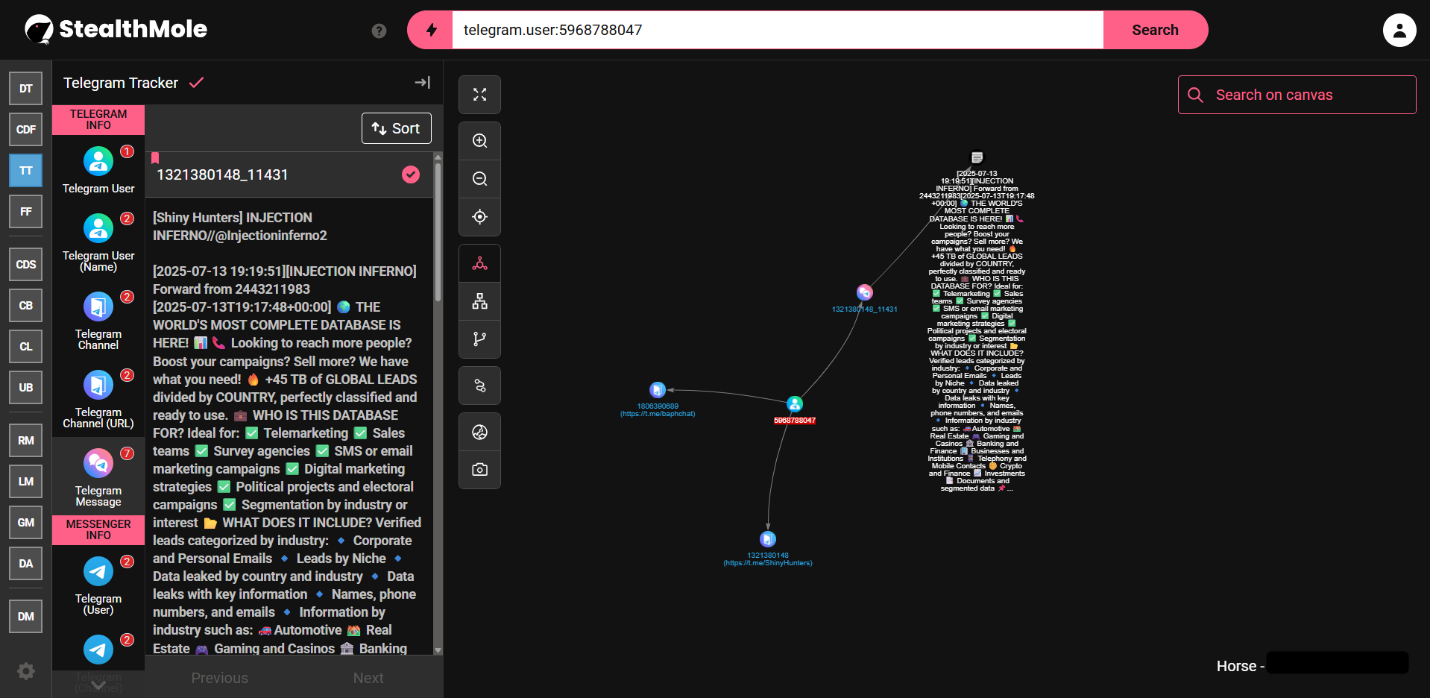Select the Telegram Channel (URL) category
Image resolution: width=1430 pixels, height=698 pixels.
click(98, 398)
